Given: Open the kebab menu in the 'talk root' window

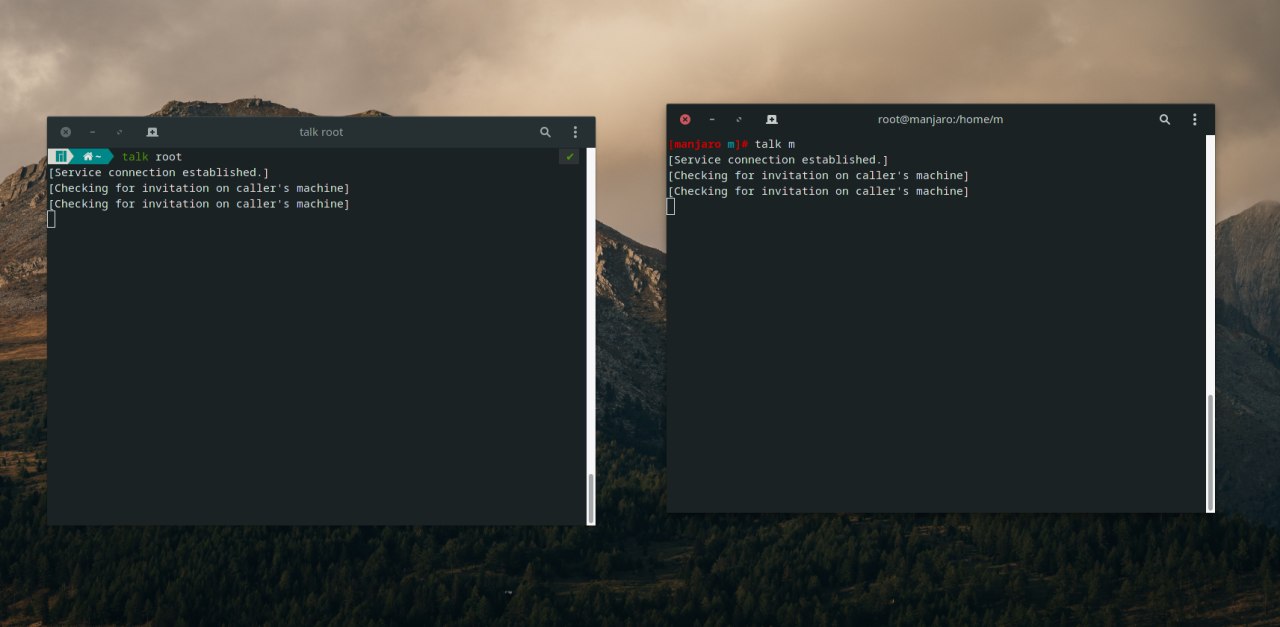Looking at the screenshot, I should click(575, 132).
